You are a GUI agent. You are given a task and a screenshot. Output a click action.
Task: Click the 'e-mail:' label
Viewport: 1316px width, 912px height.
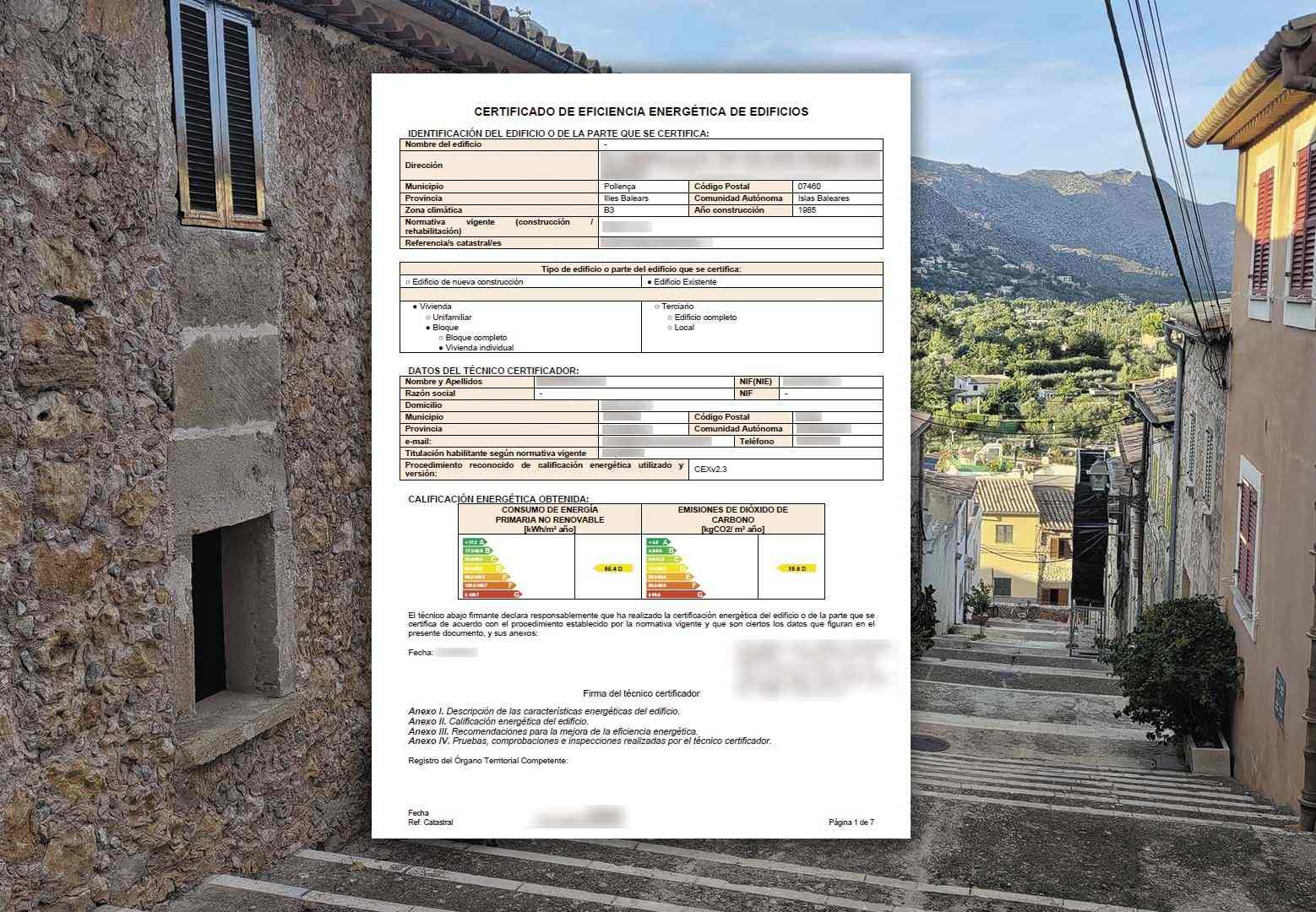tap(418, 442)
